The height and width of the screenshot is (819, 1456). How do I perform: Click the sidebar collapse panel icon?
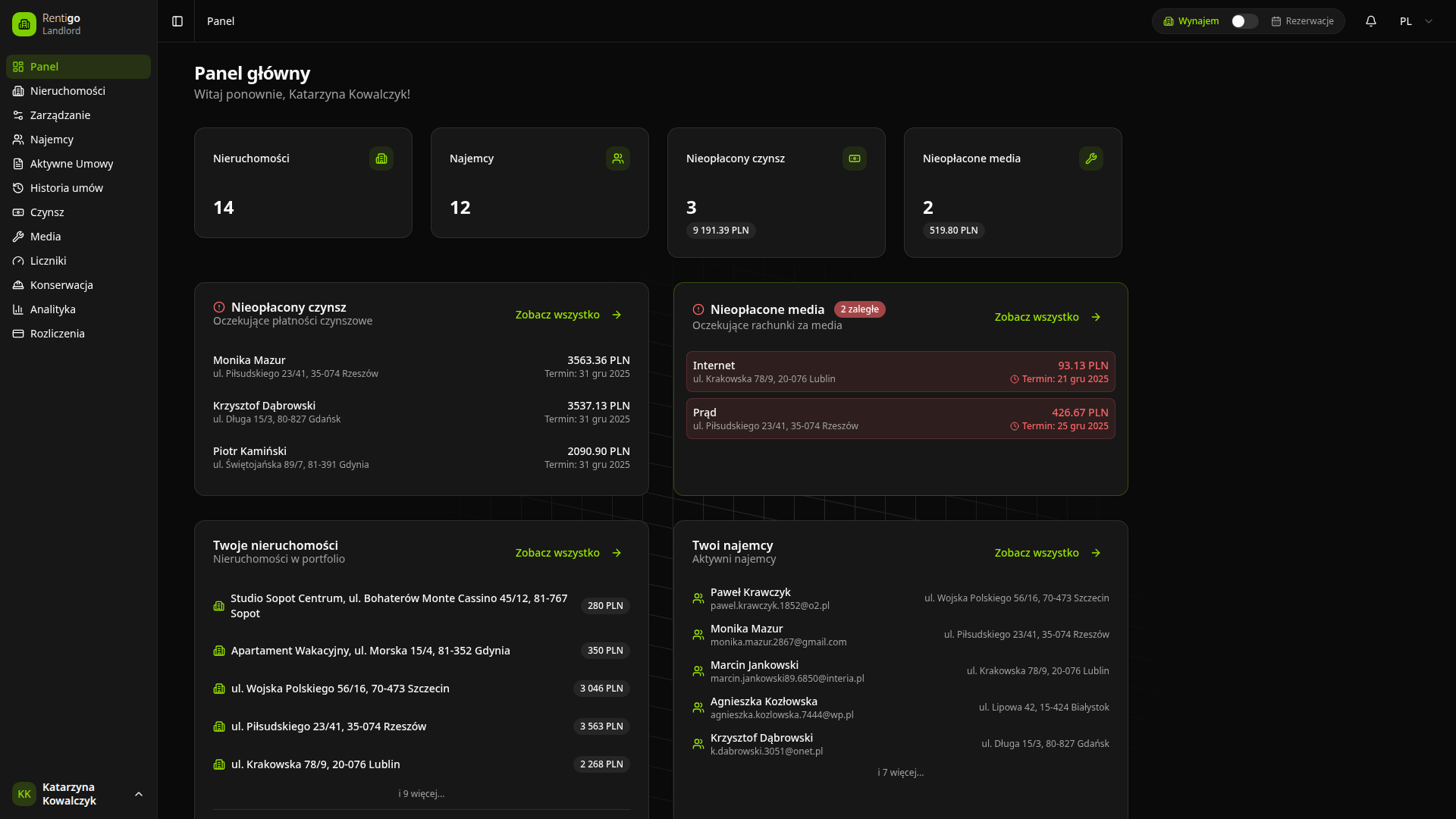pyautogui.click(x=177, y=21)
